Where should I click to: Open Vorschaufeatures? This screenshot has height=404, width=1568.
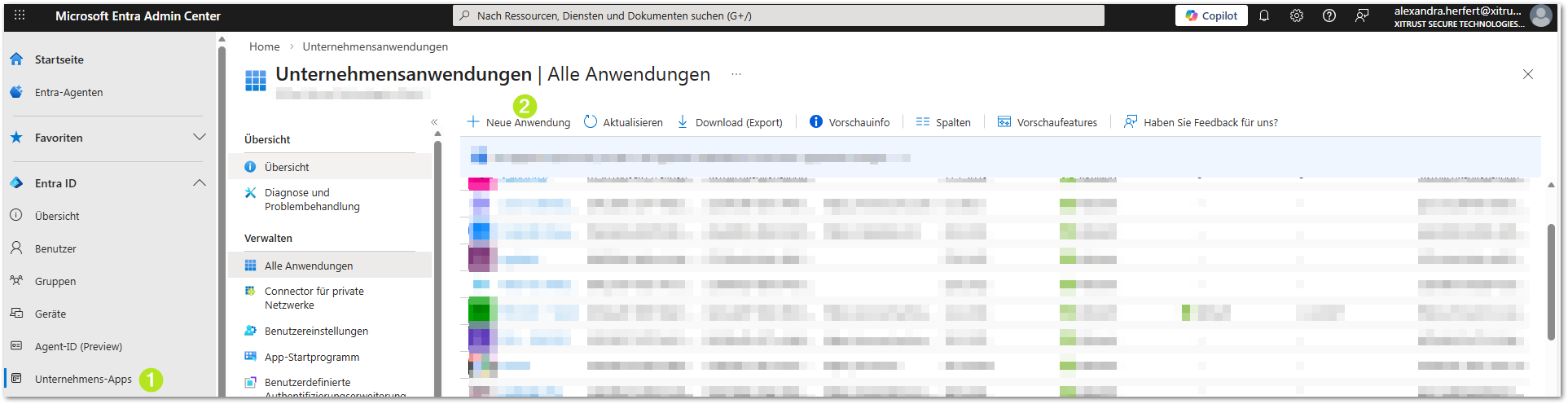pos(1048,122)
